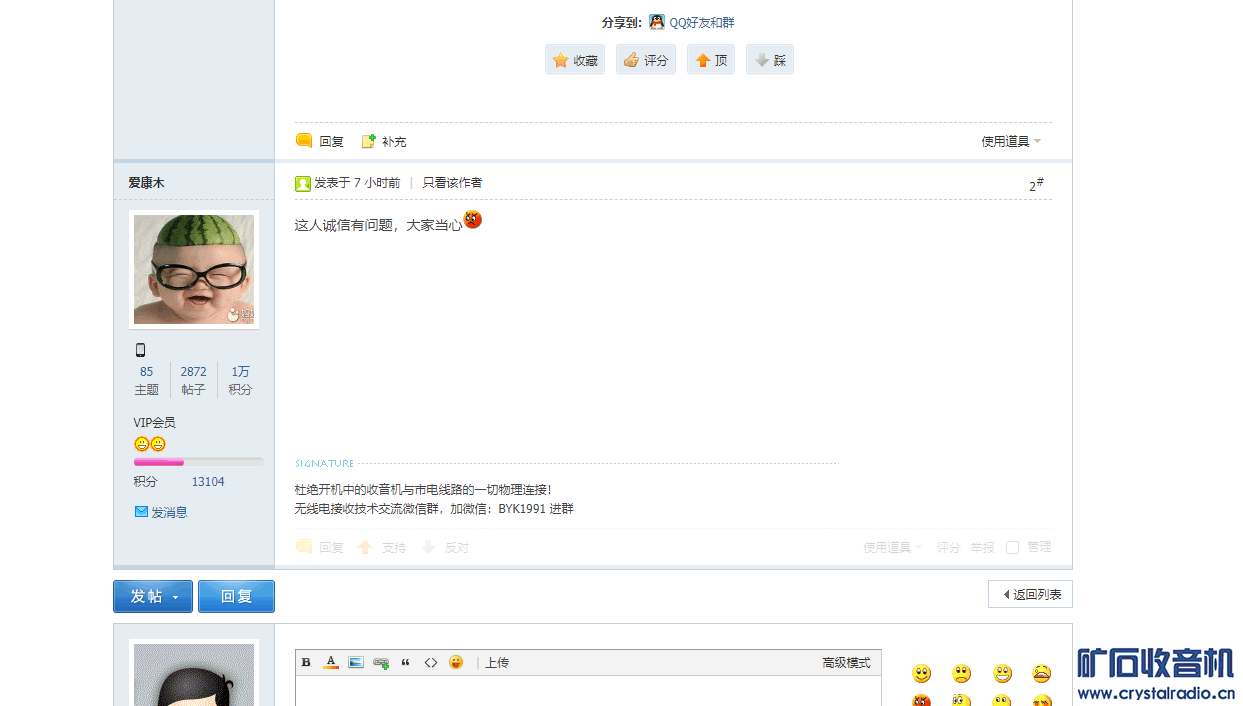Click second post's 评分 link

(948, 547)
